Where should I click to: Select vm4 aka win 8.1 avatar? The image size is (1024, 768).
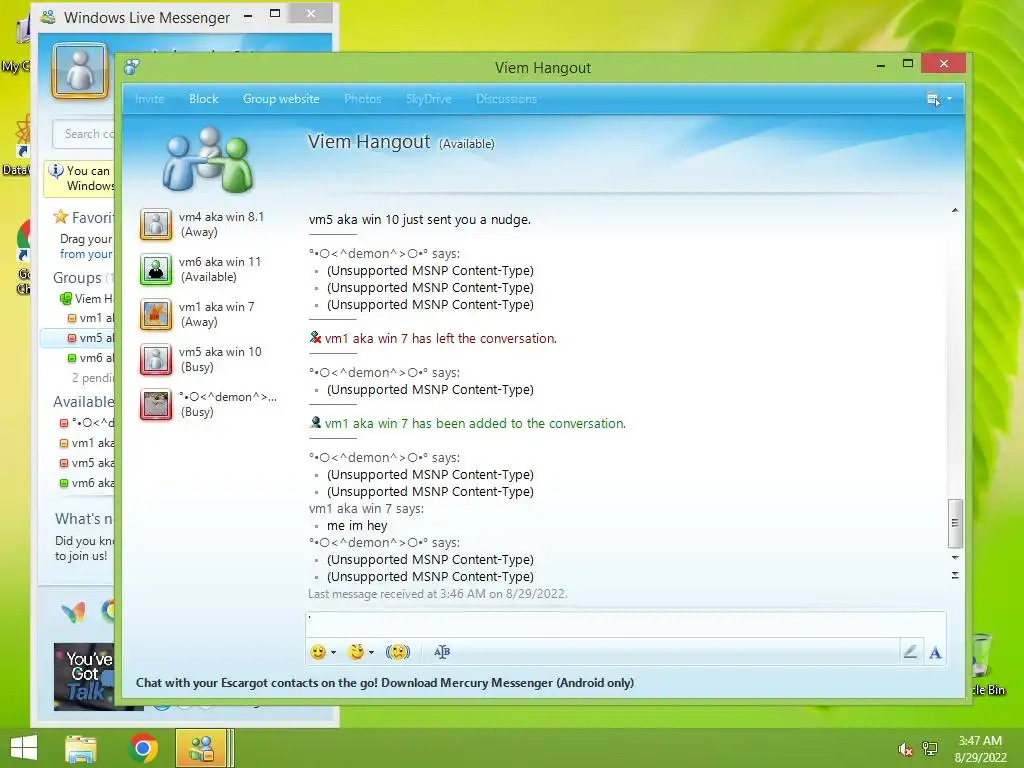pyautogui.click(x=156, y=224)
